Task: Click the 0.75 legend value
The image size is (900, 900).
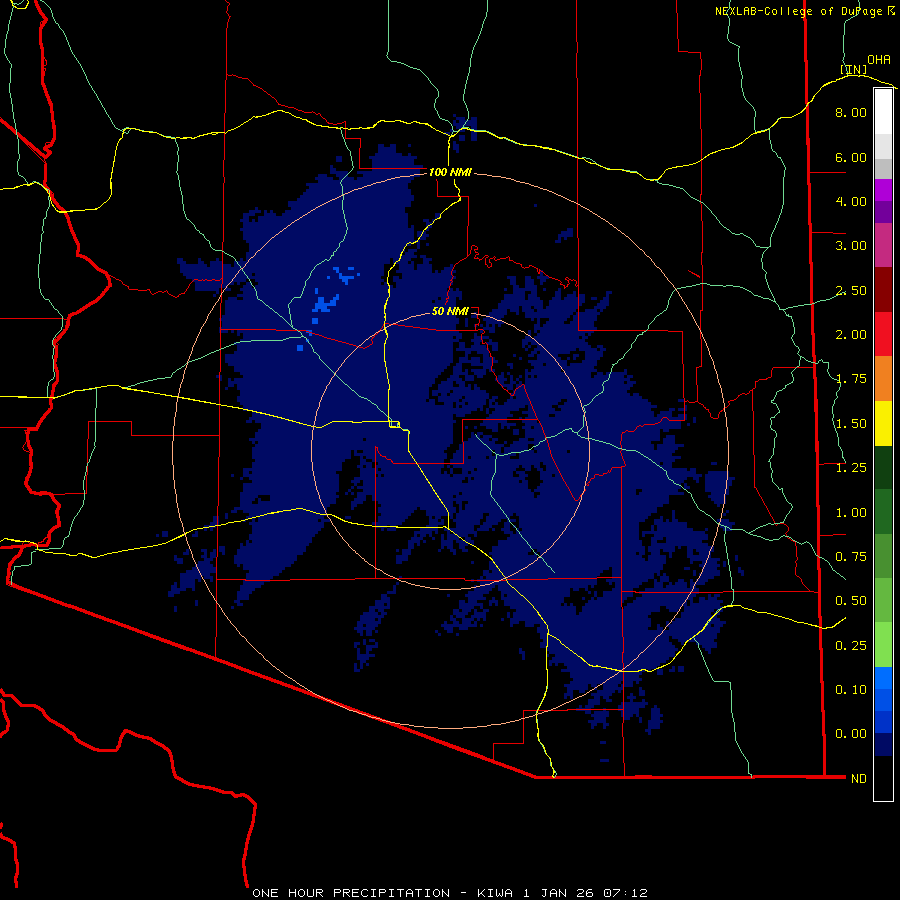Action: [851, 557]
